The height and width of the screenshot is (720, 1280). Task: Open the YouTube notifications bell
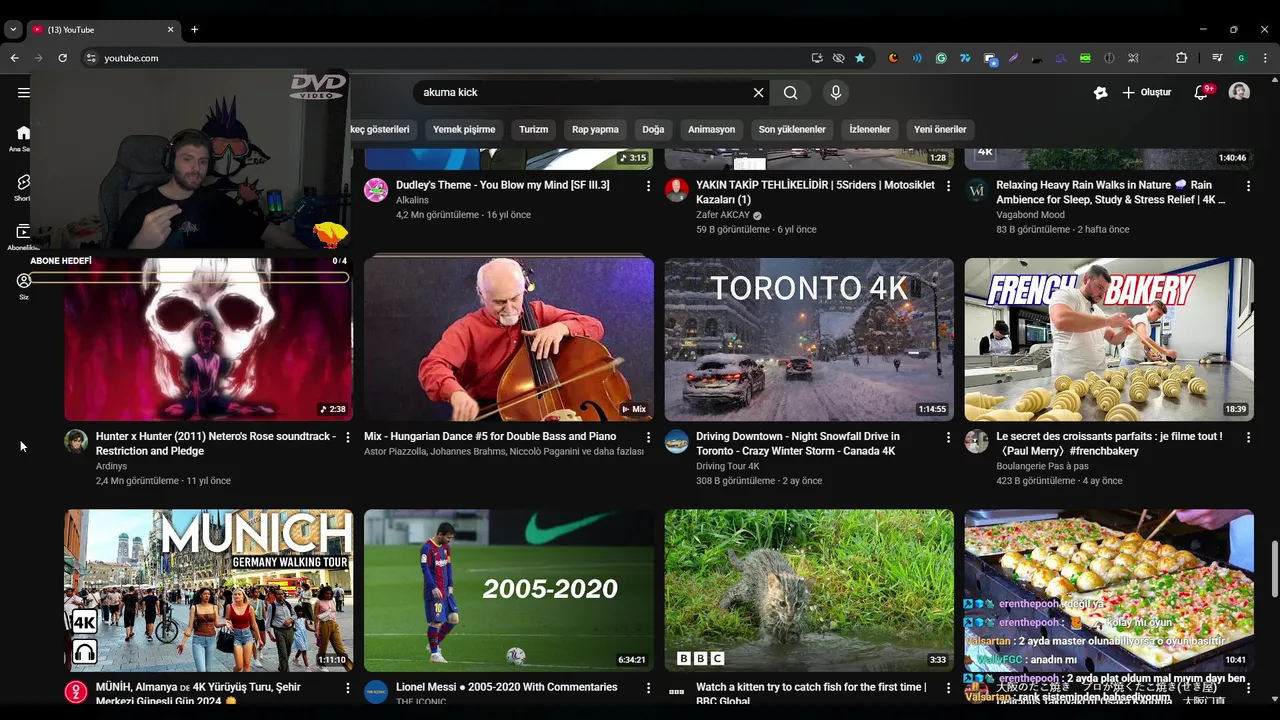click(x=1201, y=92)
